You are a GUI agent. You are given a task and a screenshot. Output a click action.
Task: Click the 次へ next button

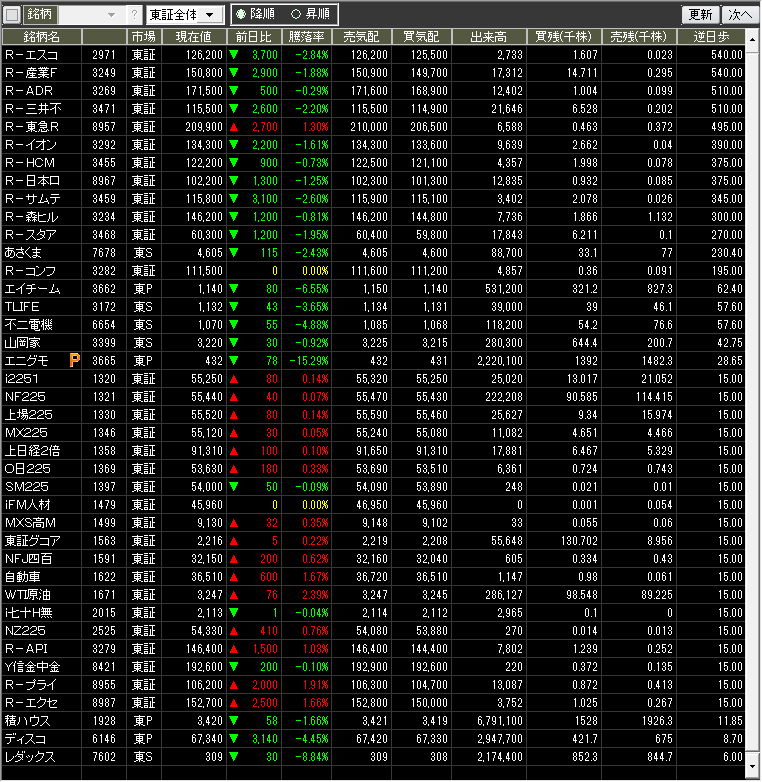[x=738, y=15]
